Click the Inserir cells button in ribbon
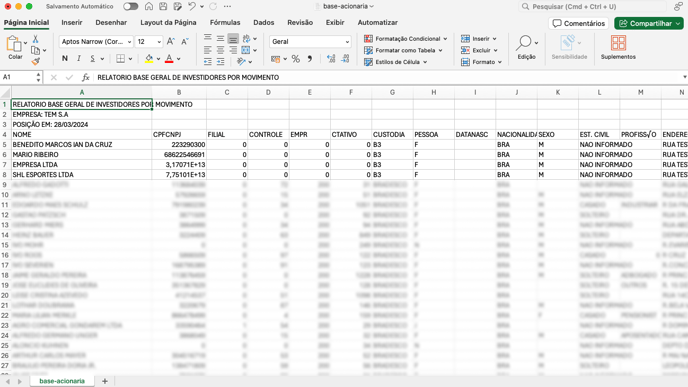Viewport: 688px width, 387px height. pos(479,39)
